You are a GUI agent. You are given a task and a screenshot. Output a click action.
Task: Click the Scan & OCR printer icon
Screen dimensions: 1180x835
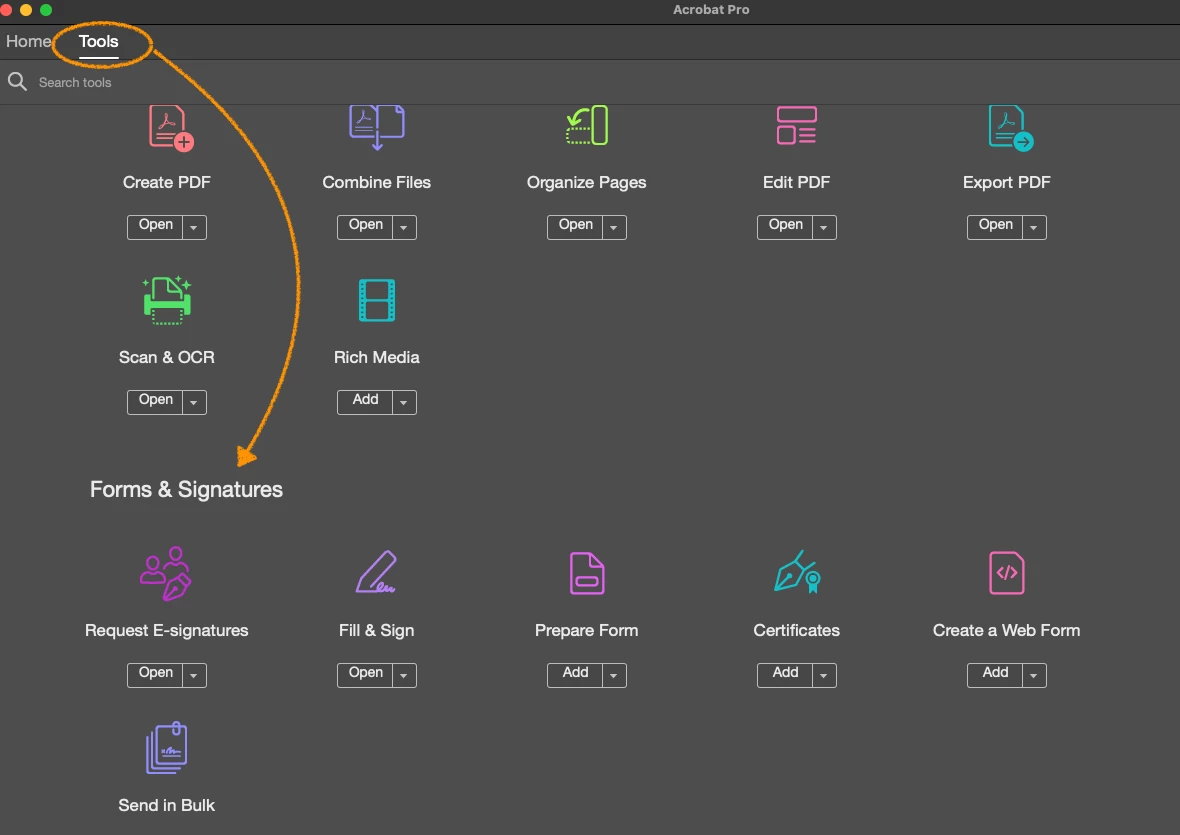click(x=167, y=300)
